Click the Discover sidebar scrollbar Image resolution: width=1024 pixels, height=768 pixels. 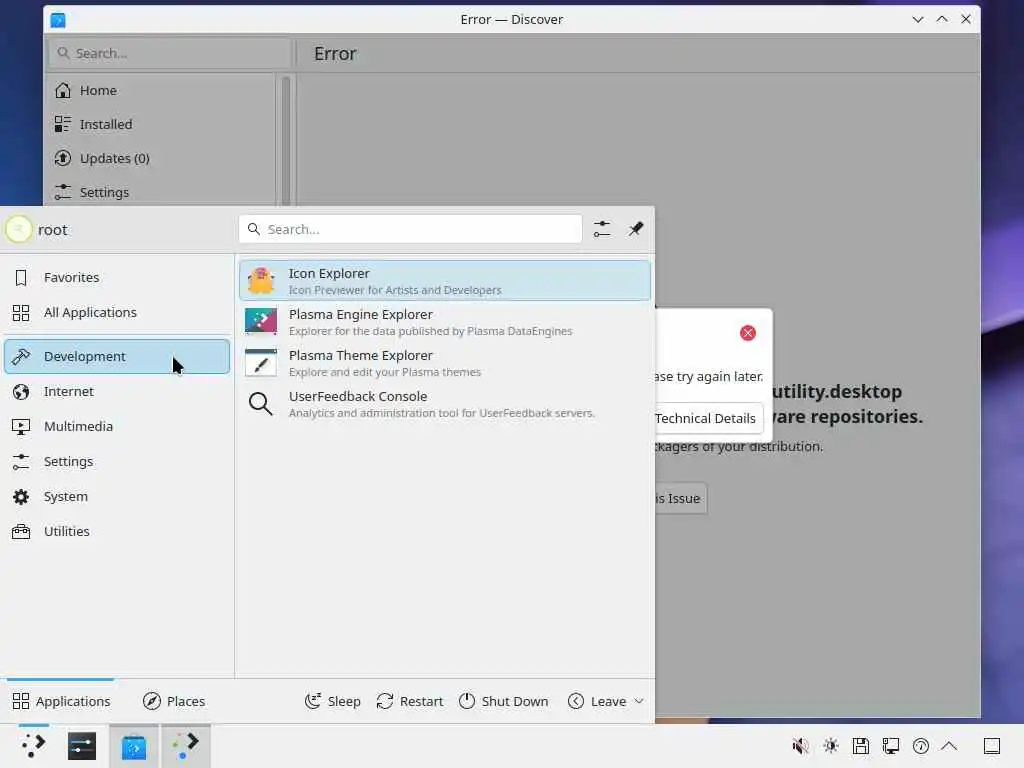(x=285, y=140)
